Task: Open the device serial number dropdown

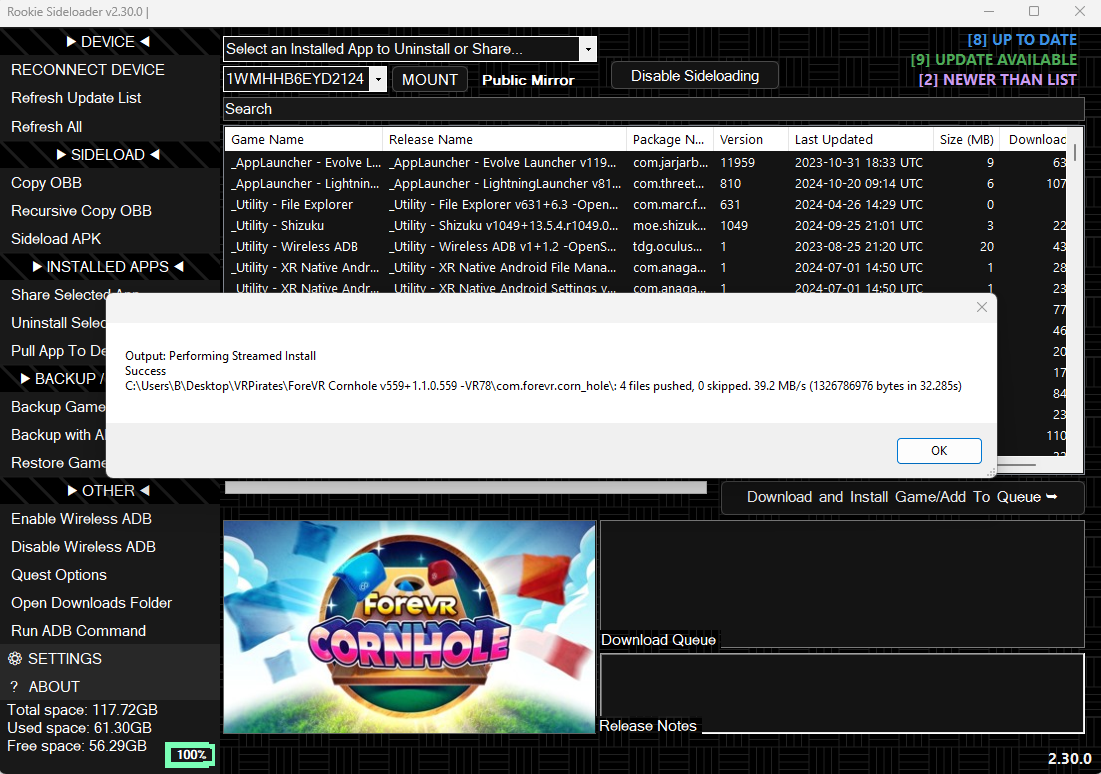Action: [377, 79]
